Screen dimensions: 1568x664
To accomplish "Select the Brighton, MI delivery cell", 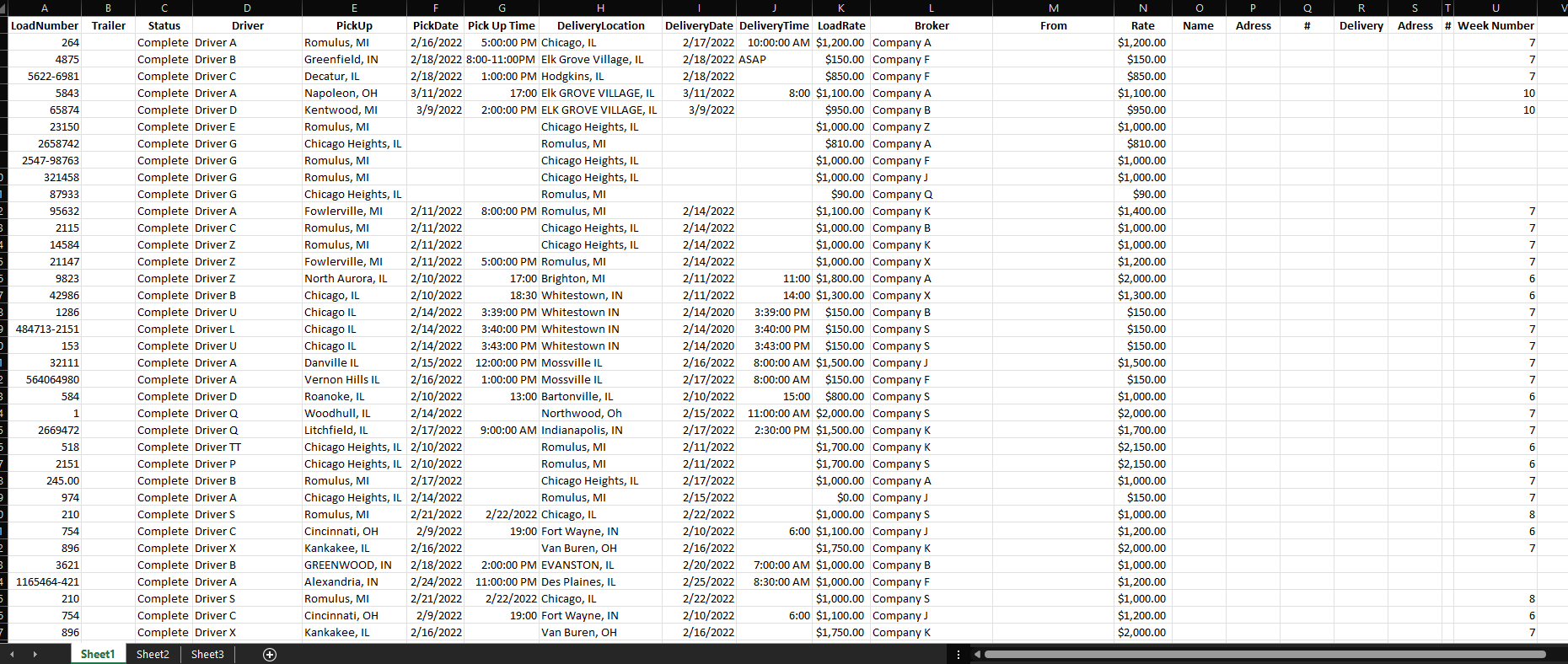I will (600, 278).
